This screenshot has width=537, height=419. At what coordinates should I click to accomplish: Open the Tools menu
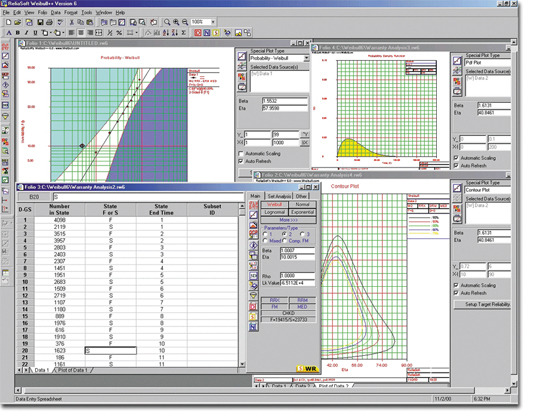pos(87,12)
